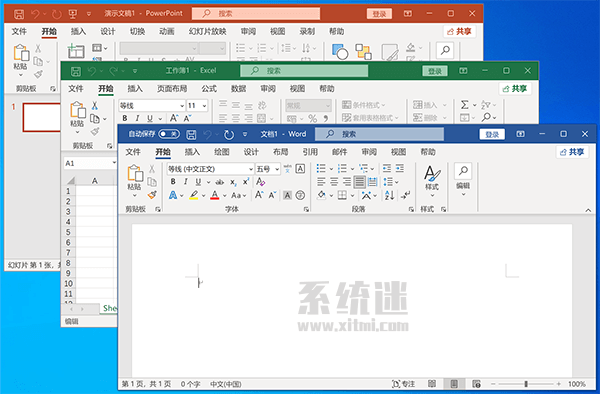Click Clear Formatting icon in Word
This screenshot has height=394, width=600.
coord(261,181)
